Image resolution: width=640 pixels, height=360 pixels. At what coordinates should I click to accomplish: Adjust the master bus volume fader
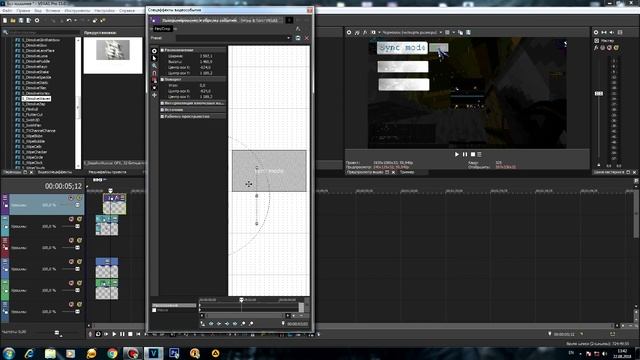tap(599, 93)
